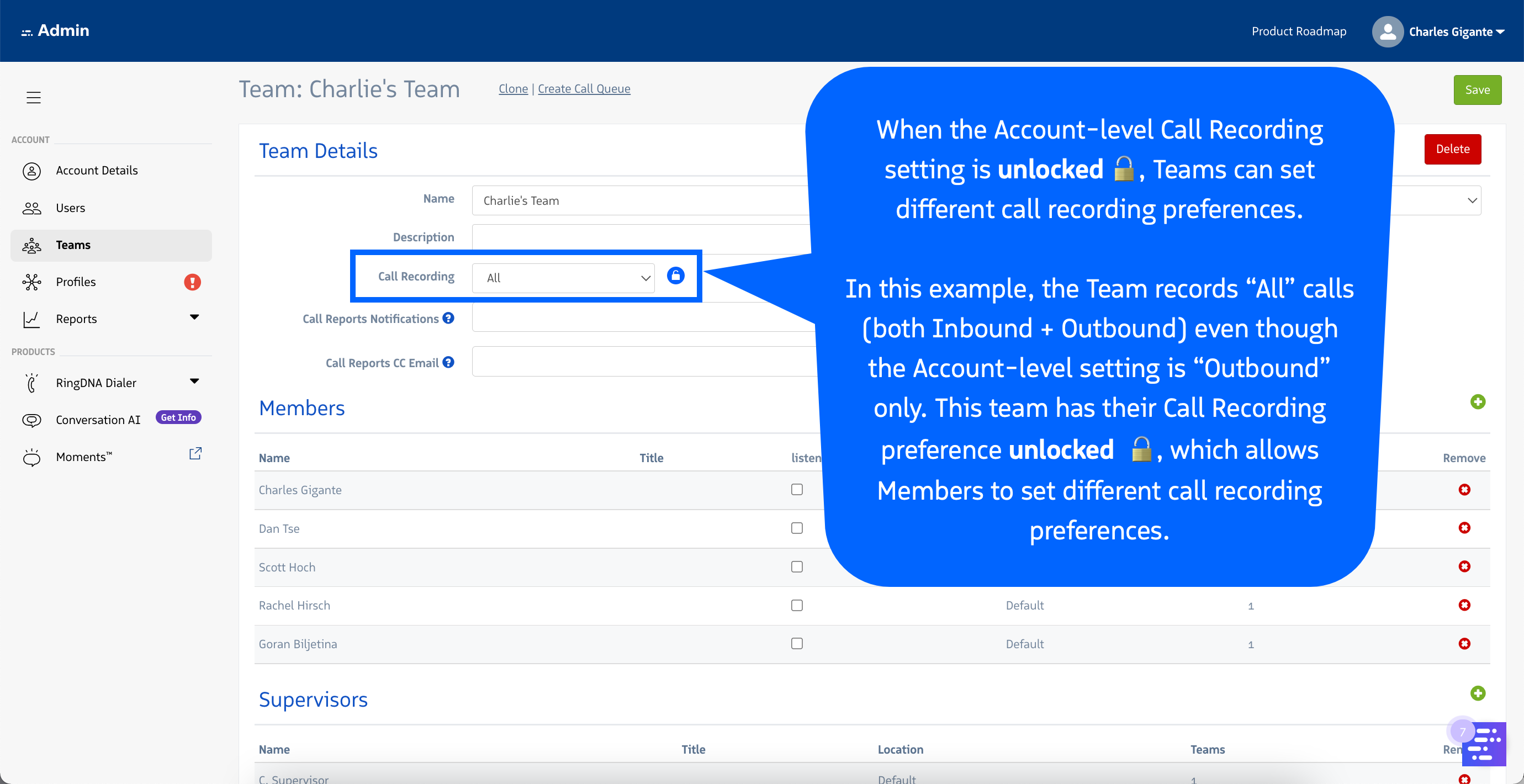Go to Account Details
1524x784 pixels.
tap(97, 171)
